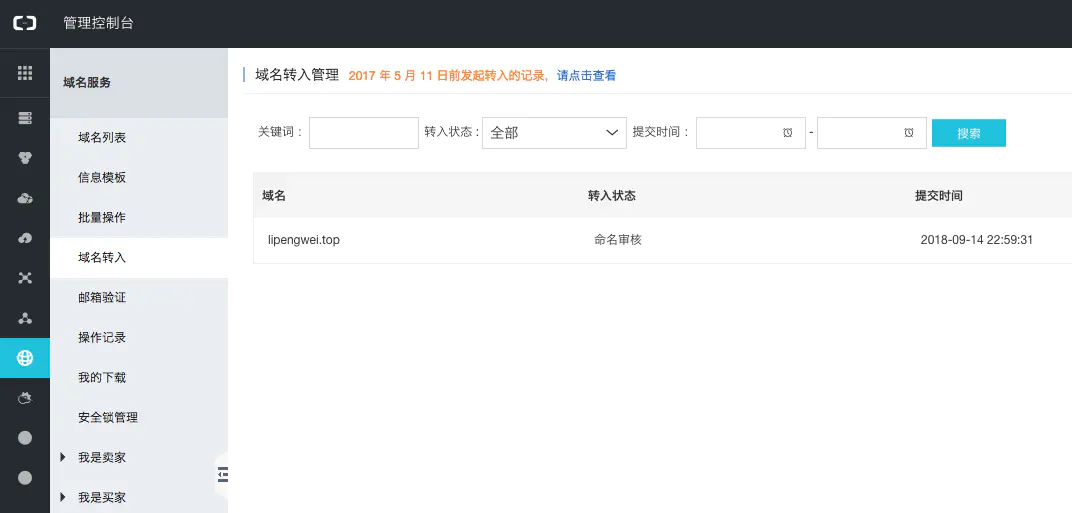Viewport: 1072px width, 513px height.
Task: Focus the 关键词 keyword input field
Action: point(363,133)
